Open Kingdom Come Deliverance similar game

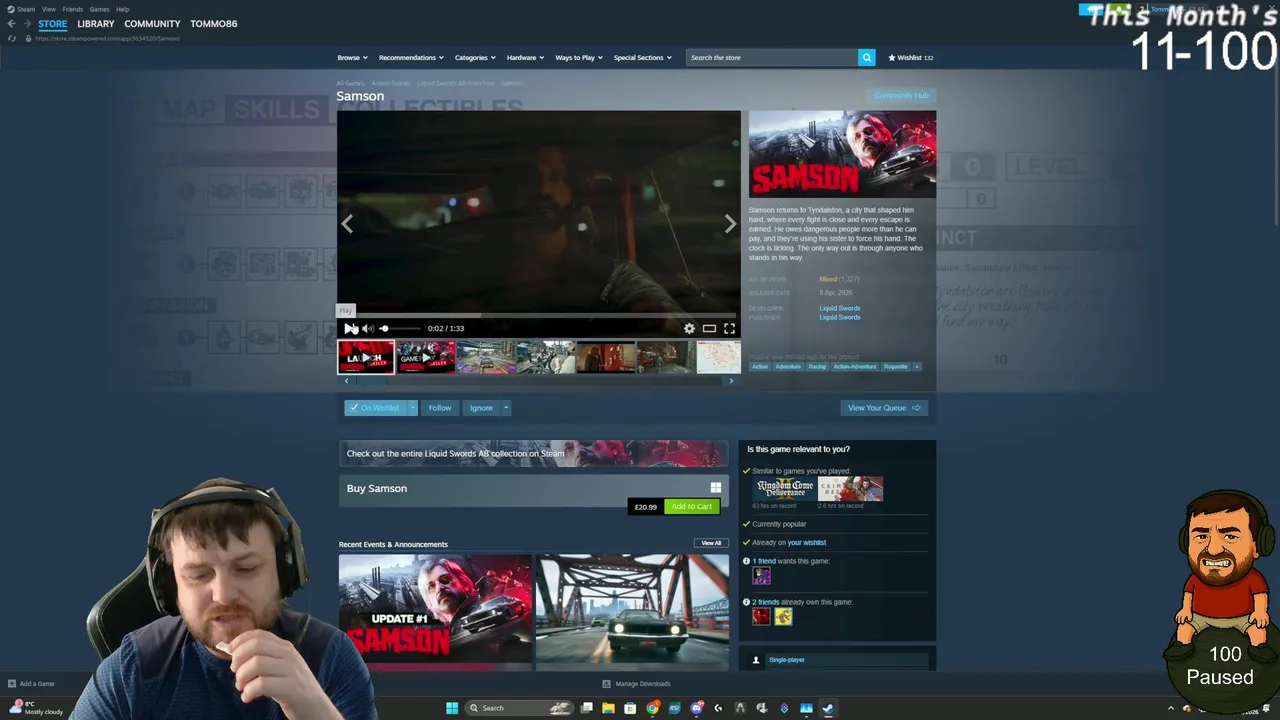click(784, 488)
